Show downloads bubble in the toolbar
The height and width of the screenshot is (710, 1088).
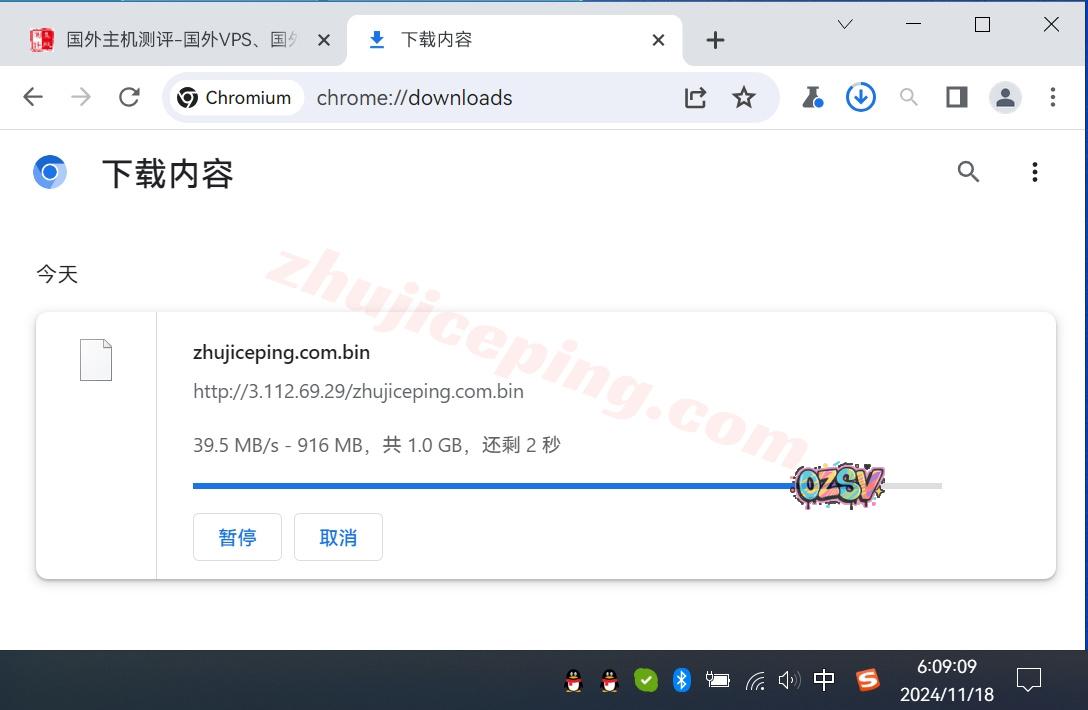coord(860,97)
